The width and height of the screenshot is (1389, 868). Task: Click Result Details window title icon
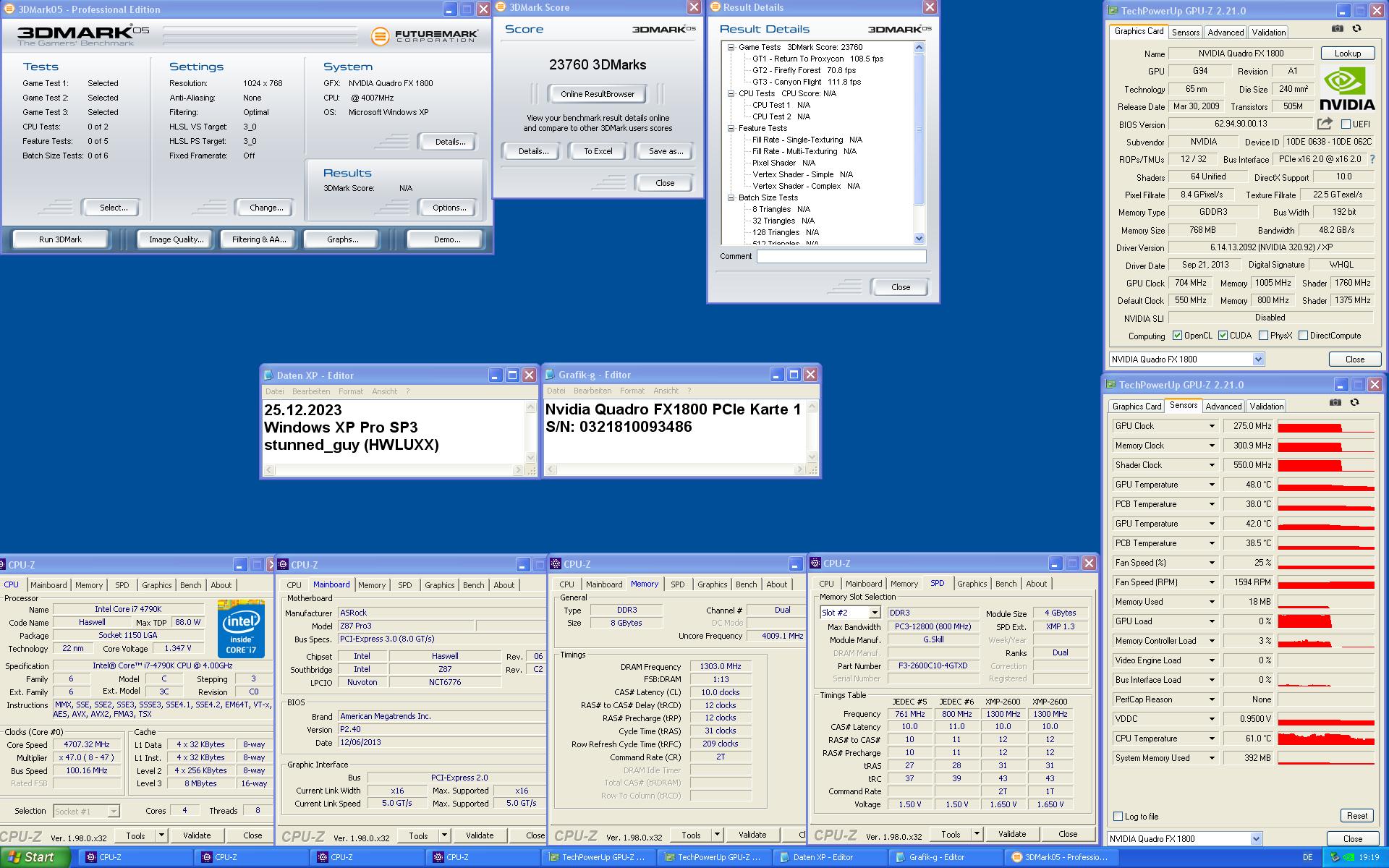[715, 7]
